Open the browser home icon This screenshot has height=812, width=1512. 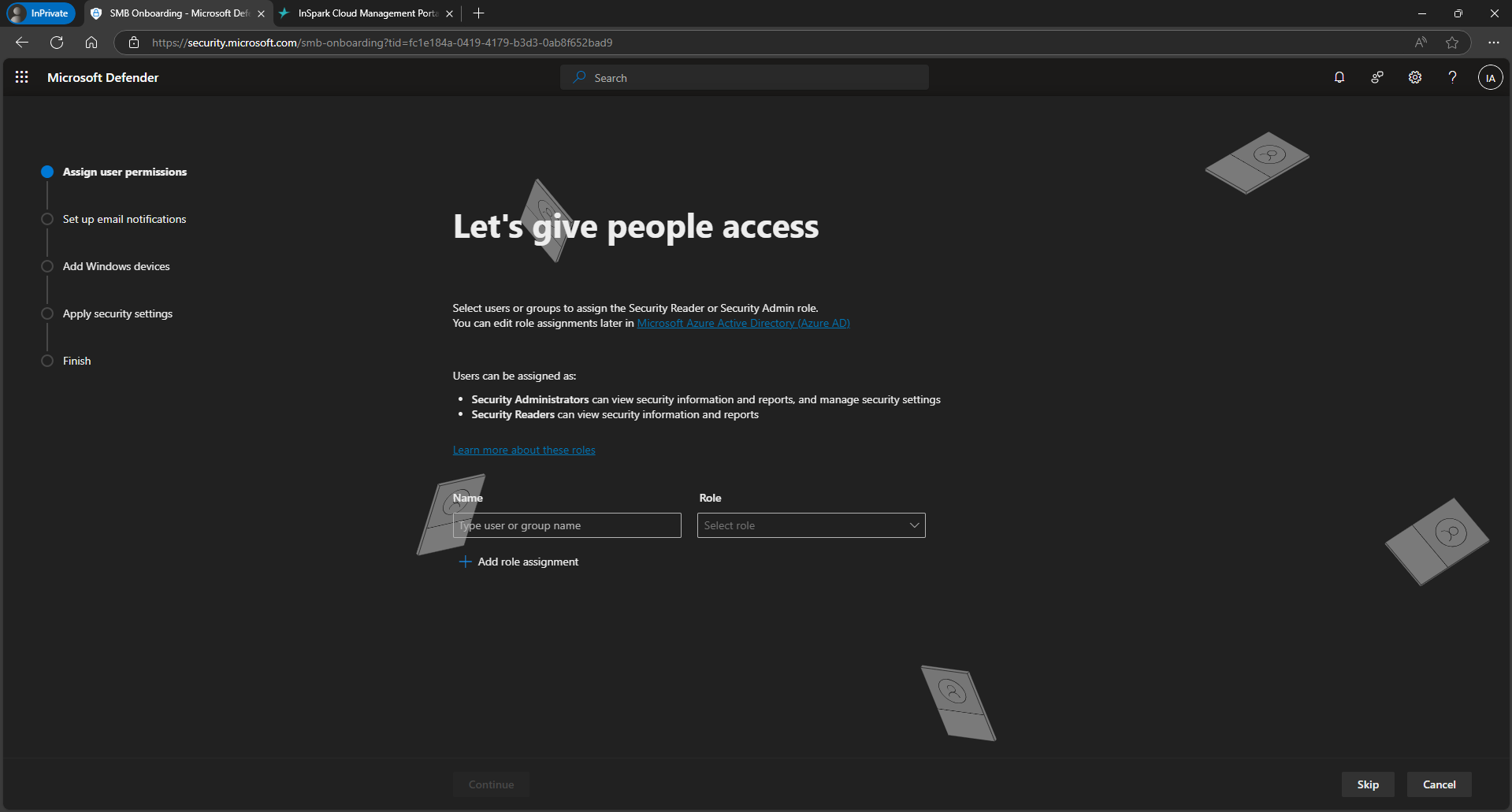point(91,43)
